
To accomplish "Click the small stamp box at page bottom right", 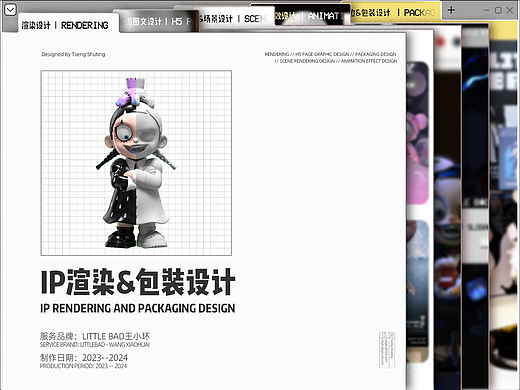I will (387, 350).
